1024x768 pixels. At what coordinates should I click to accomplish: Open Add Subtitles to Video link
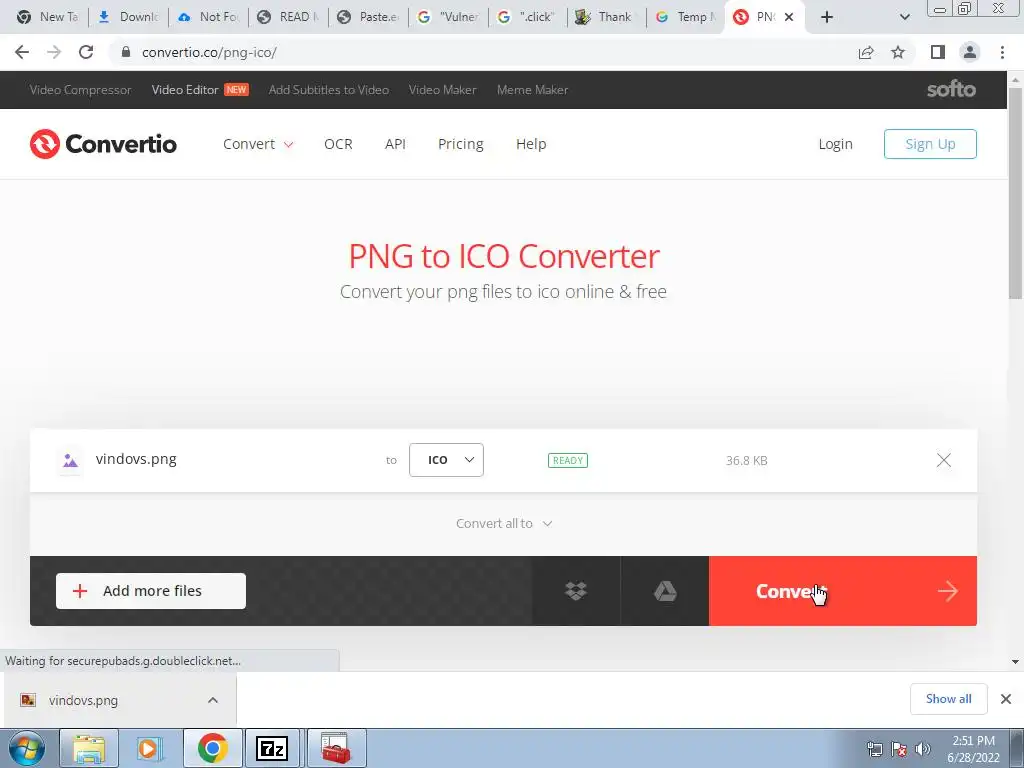point(328,89)
